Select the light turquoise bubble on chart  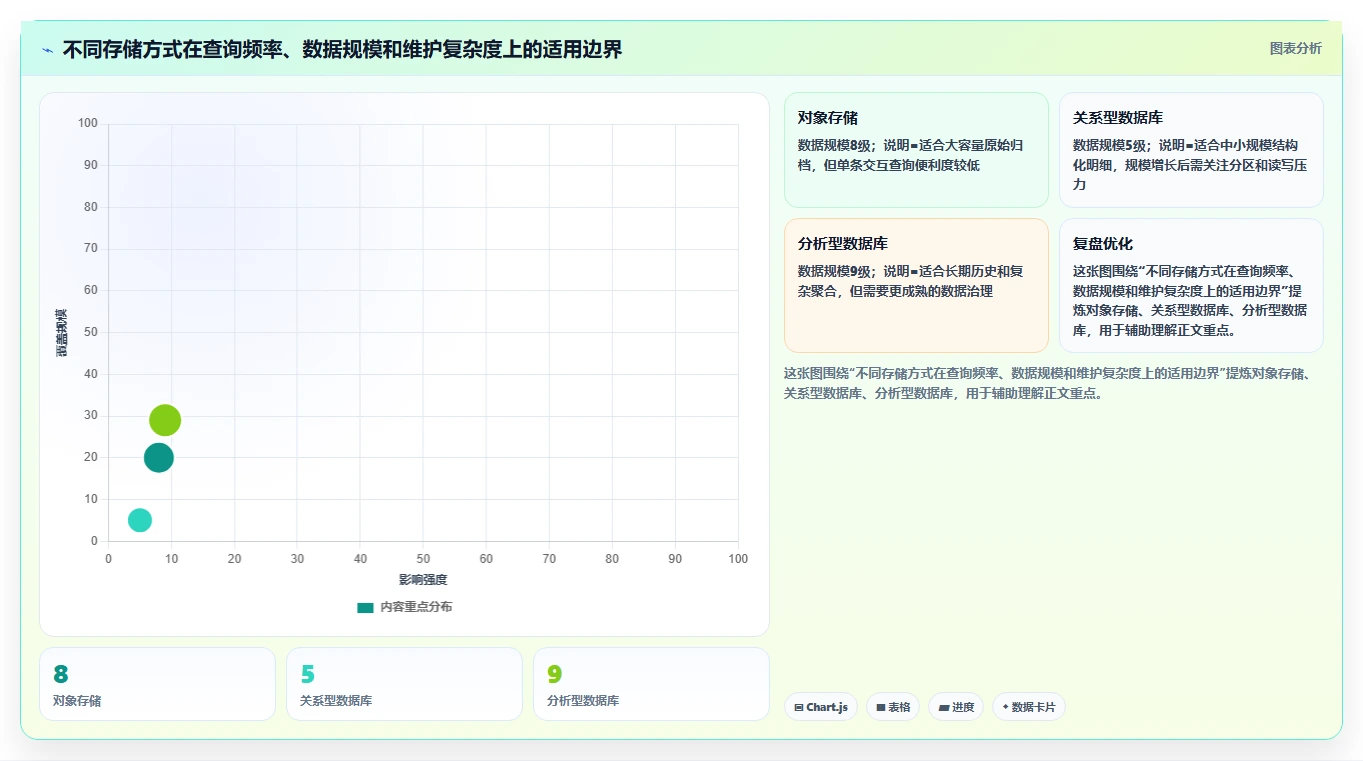tap(140, 520)
